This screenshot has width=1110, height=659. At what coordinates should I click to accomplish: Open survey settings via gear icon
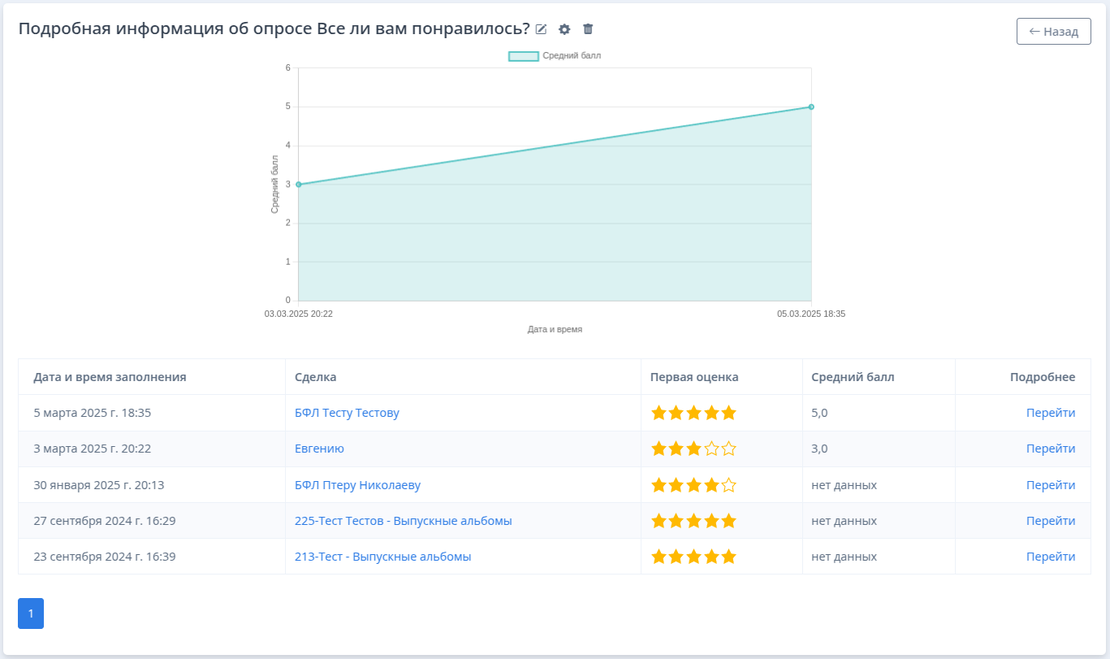564,29
